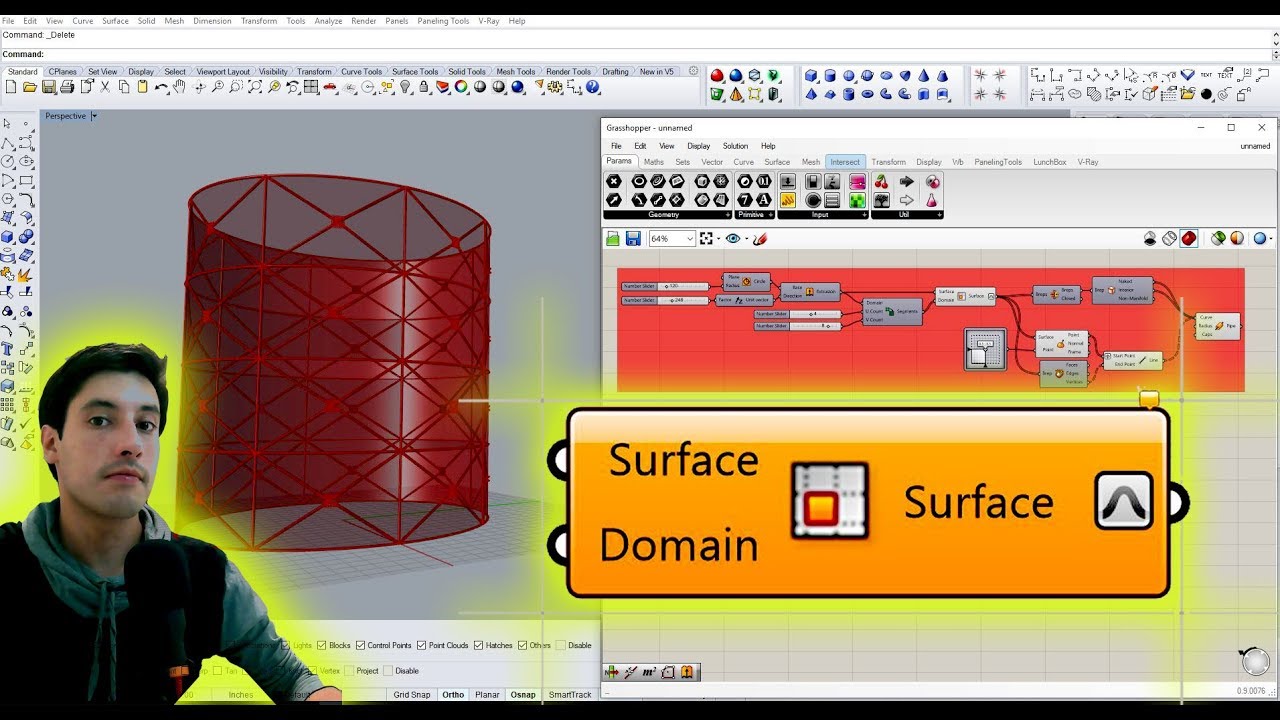Toggle the Osnap status button
This screenshot has width=1280, height=720.
pyautogui.click(x=522, y=694)
